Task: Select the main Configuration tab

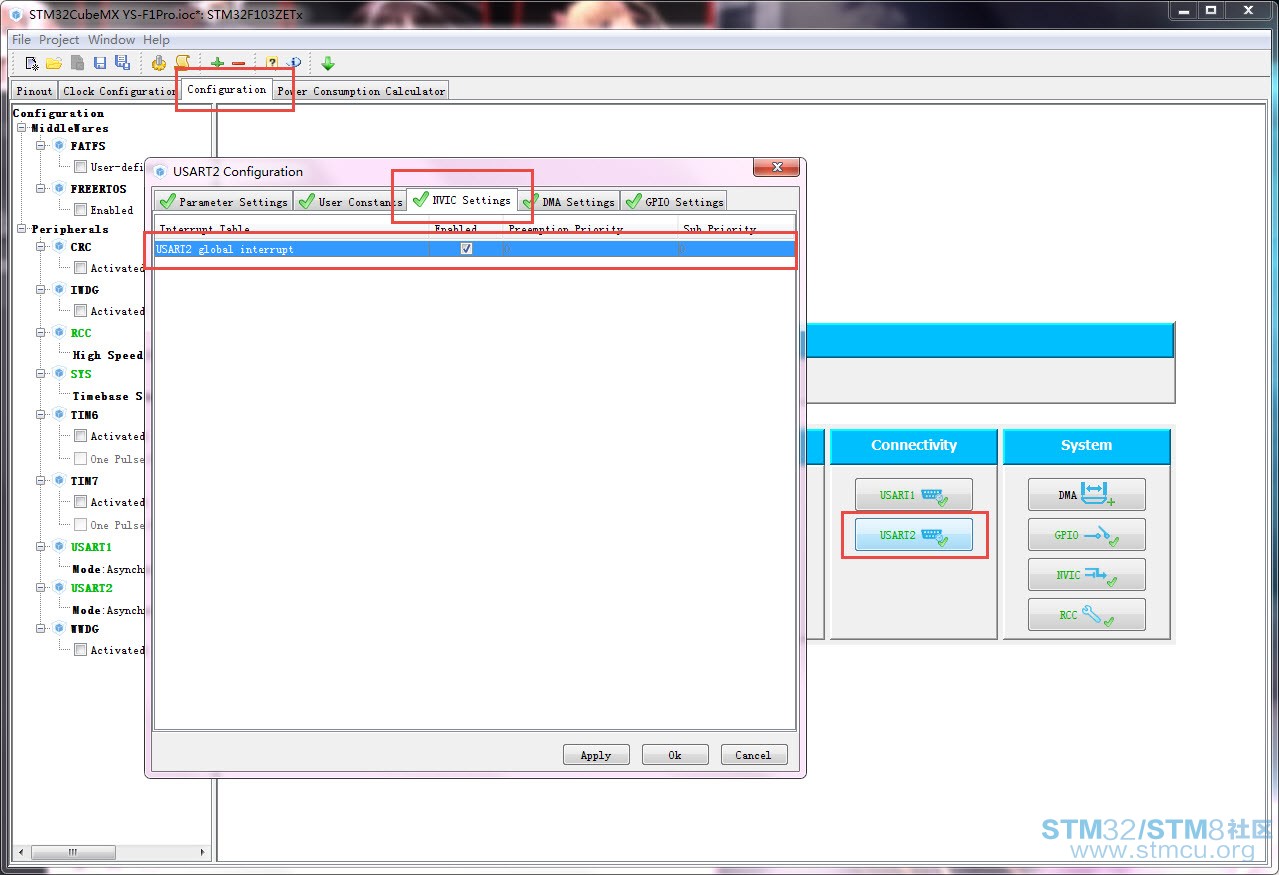Action: click(x=226, y=89)
